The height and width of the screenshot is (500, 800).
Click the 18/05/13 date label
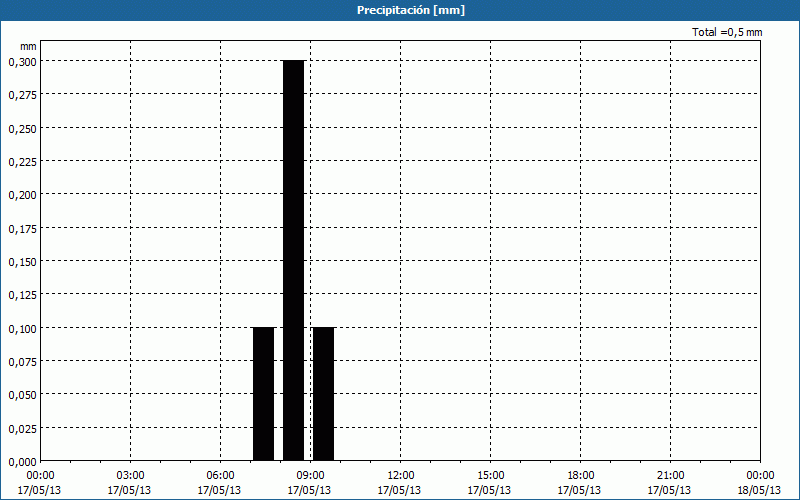point(759,490)
